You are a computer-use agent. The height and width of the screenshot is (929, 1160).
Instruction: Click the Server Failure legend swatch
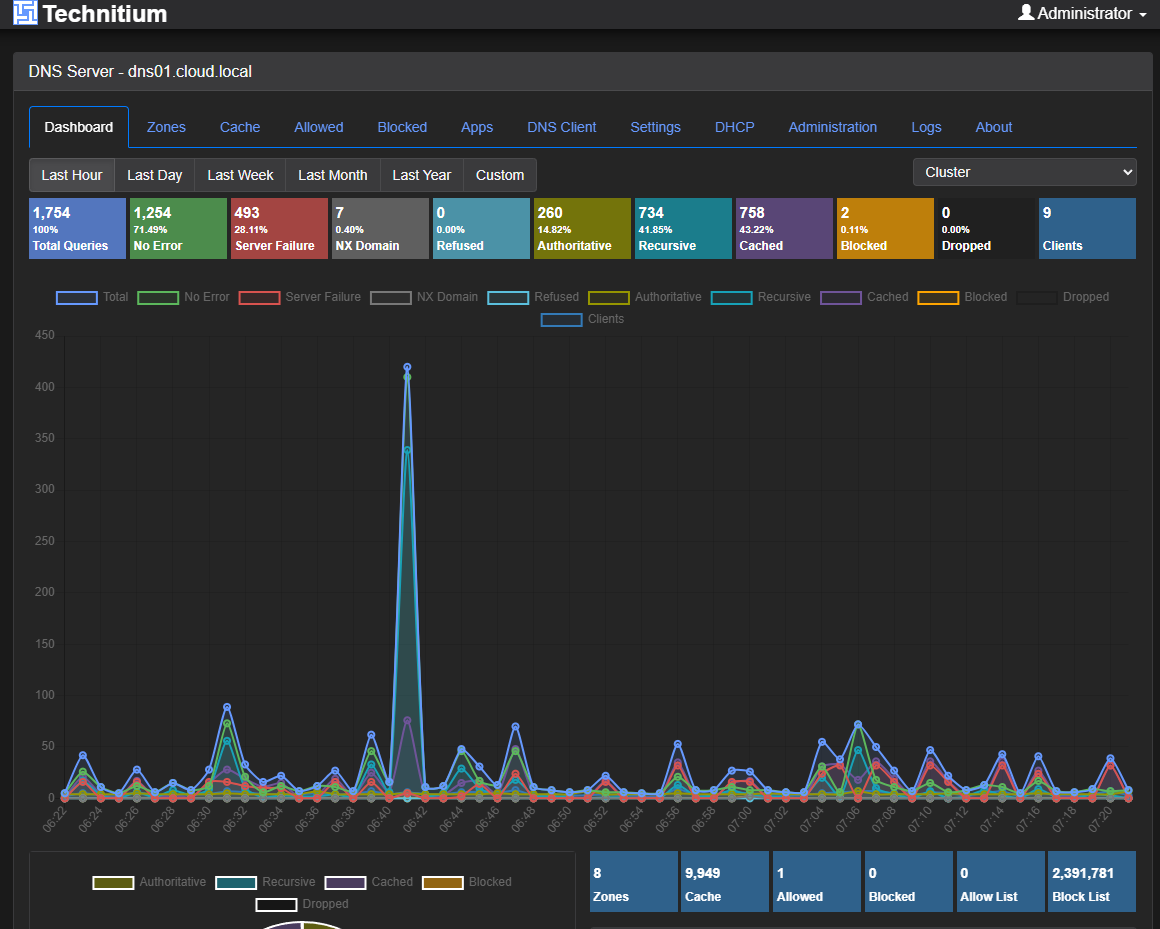coord(260,297)
